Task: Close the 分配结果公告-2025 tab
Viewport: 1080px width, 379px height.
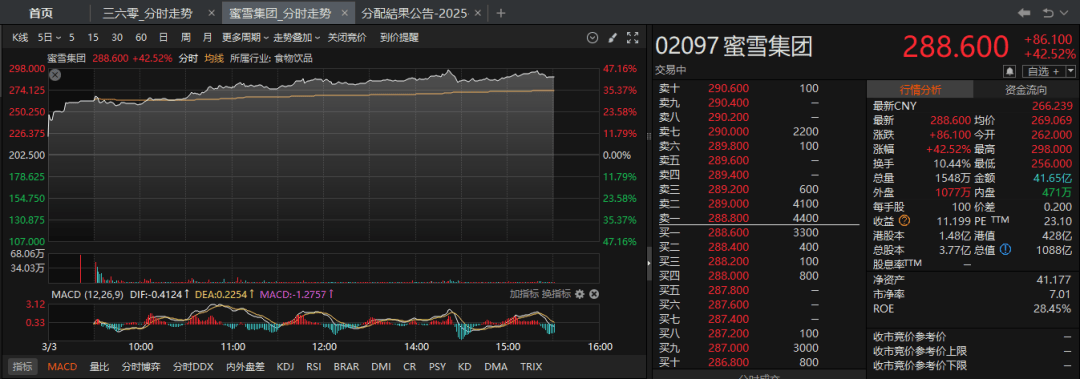Action: tap(477, 13)
